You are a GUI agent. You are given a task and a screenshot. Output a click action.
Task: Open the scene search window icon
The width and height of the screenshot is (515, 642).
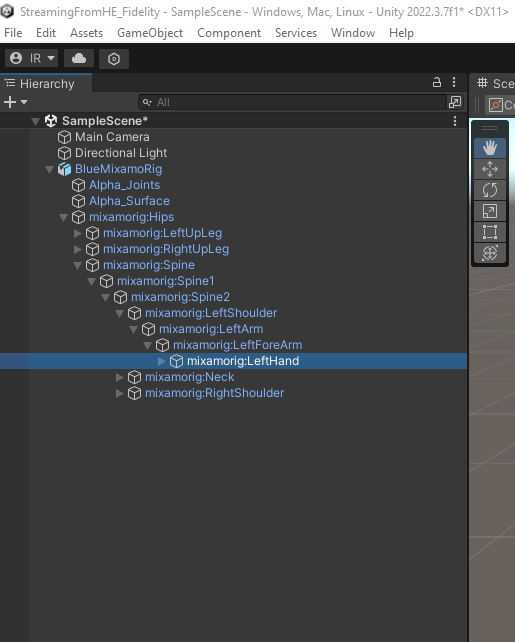[x=455, y=102]
